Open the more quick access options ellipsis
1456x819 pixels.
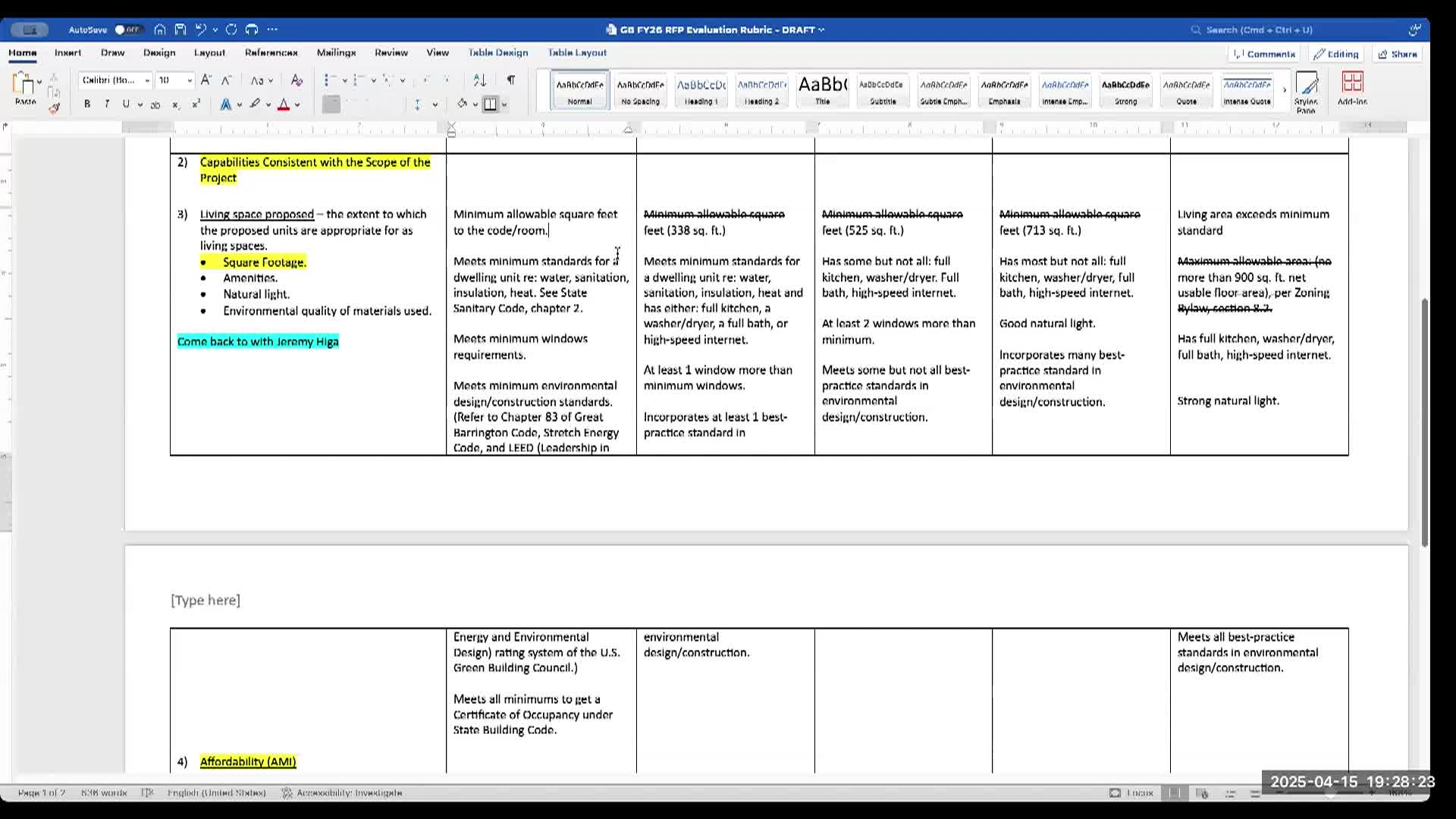[273, 30]
